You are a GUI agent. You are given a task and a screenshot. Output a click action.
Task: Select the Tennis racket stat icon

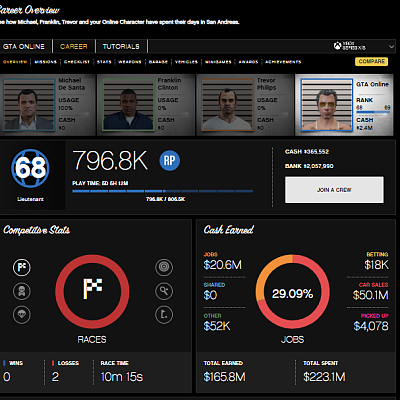pyautogui.click(x=164, y=291)
